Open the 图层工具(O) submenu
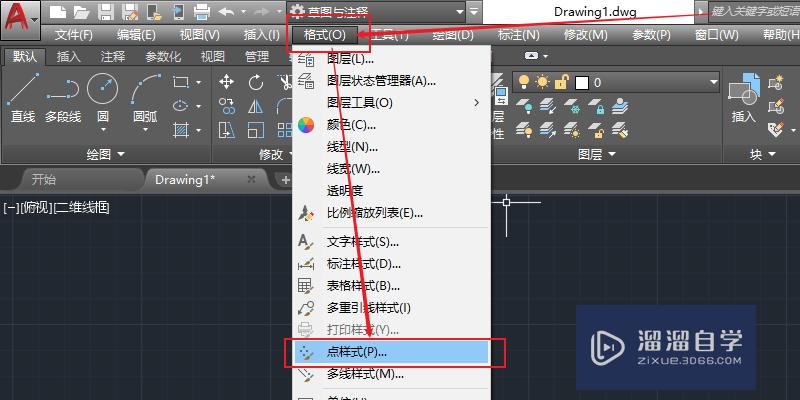Screen dimensions: 800x400 pyautogui.click(x=391, y=103)
